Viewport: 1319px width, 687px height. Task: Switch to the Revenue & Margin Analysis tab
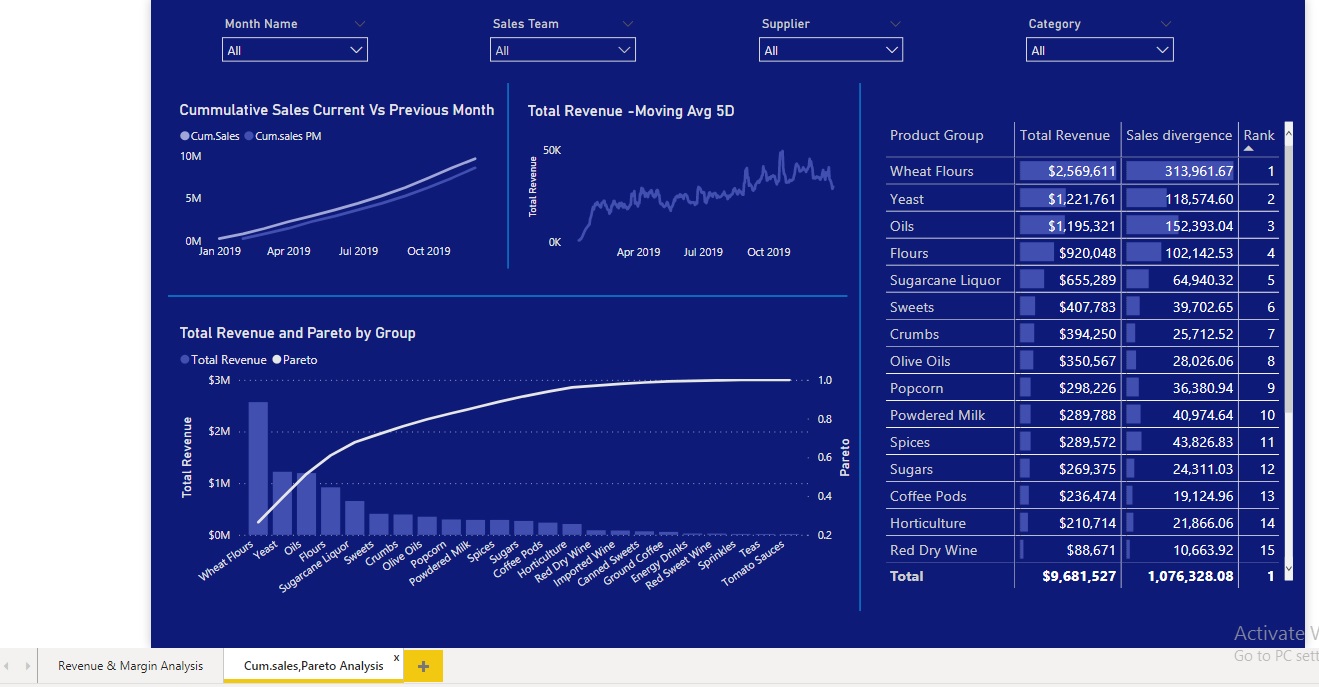point(130,665)
